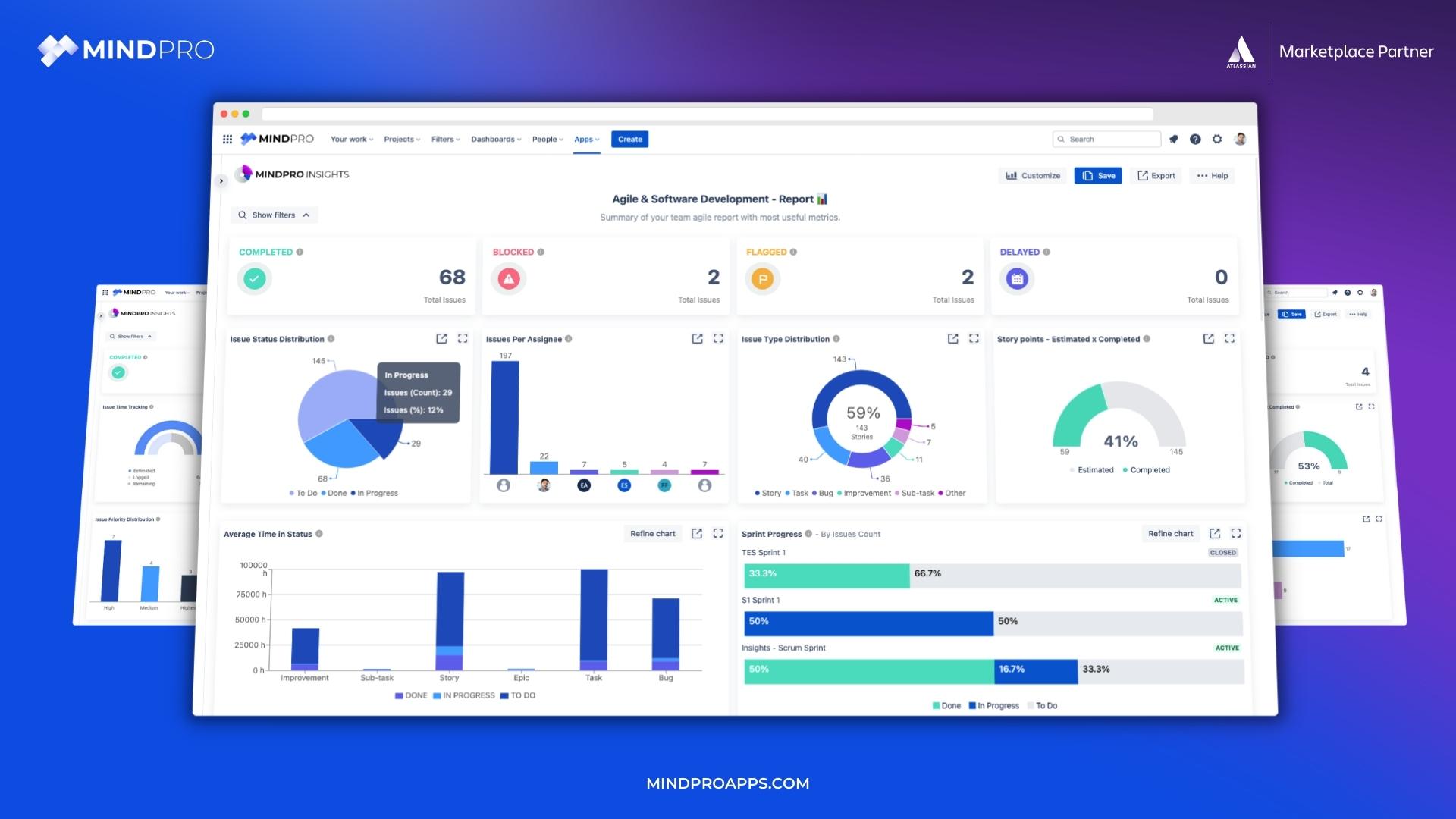The width and height of the screenshot is (1456, 819).
Task: Click the Export icon button
Action: click(x=1156, y=175)
